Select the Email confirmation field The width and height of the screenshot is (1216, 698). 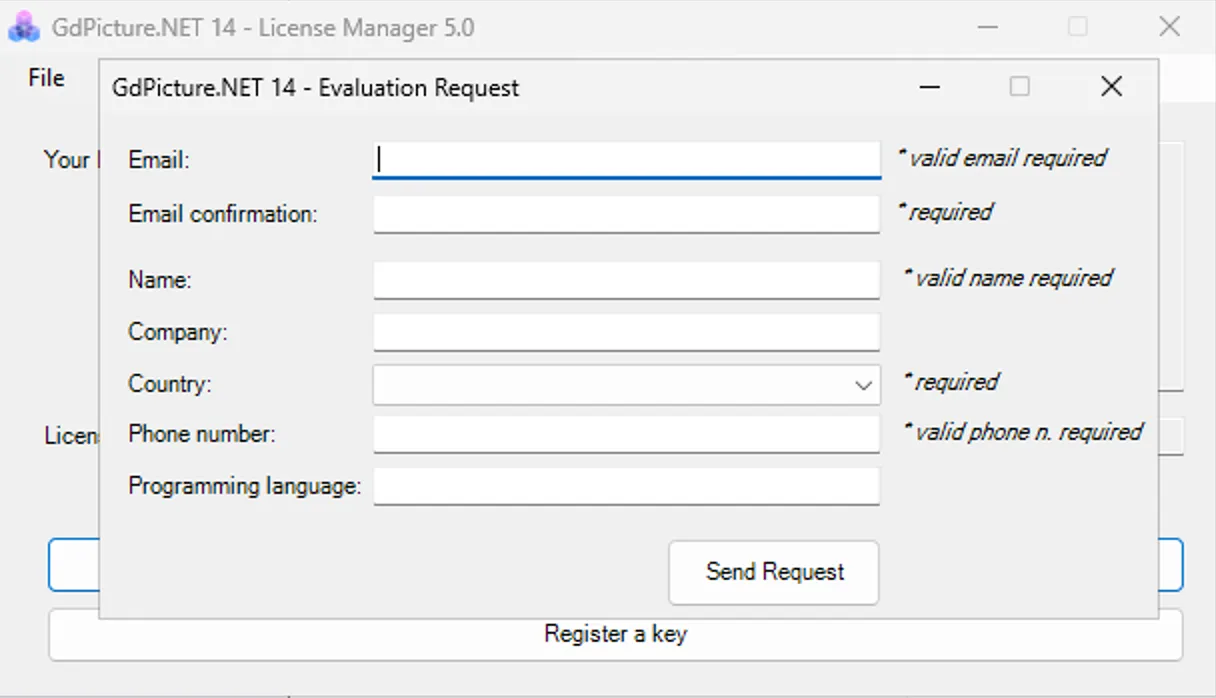pyautogui.click(x=625, y=214)
